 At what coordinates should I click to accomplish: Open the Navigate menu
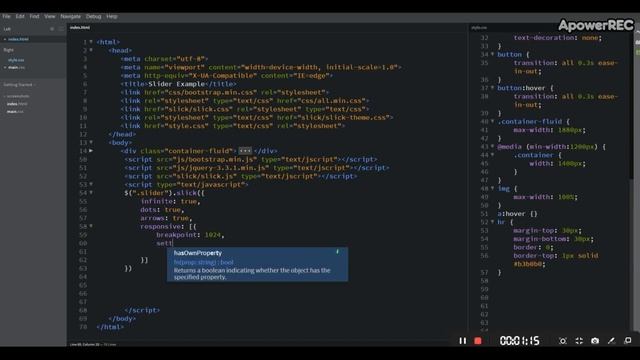[71, 17]
